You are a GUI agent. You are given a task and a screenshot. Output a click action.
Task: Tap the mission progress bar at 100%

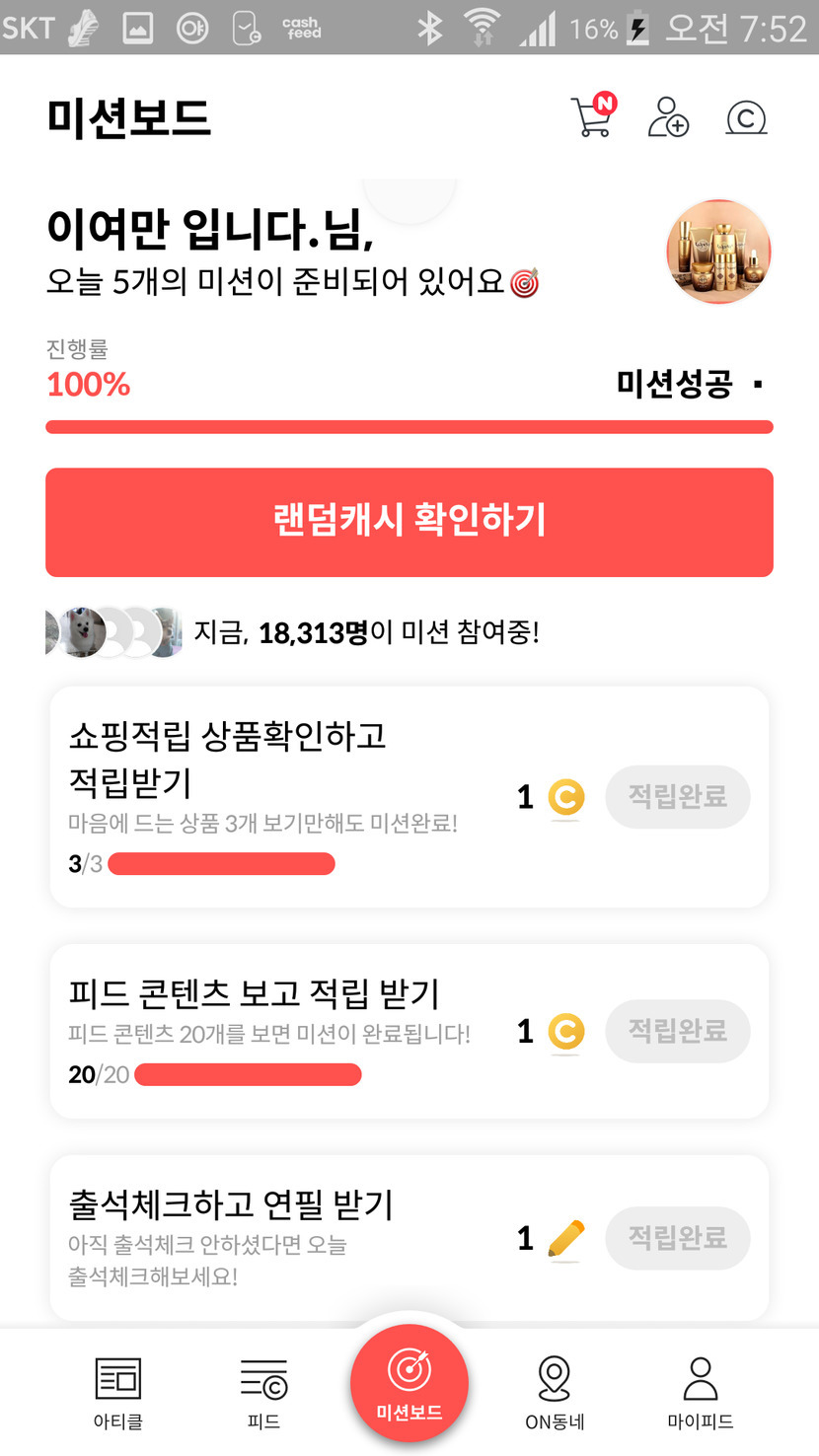point(409,427)
